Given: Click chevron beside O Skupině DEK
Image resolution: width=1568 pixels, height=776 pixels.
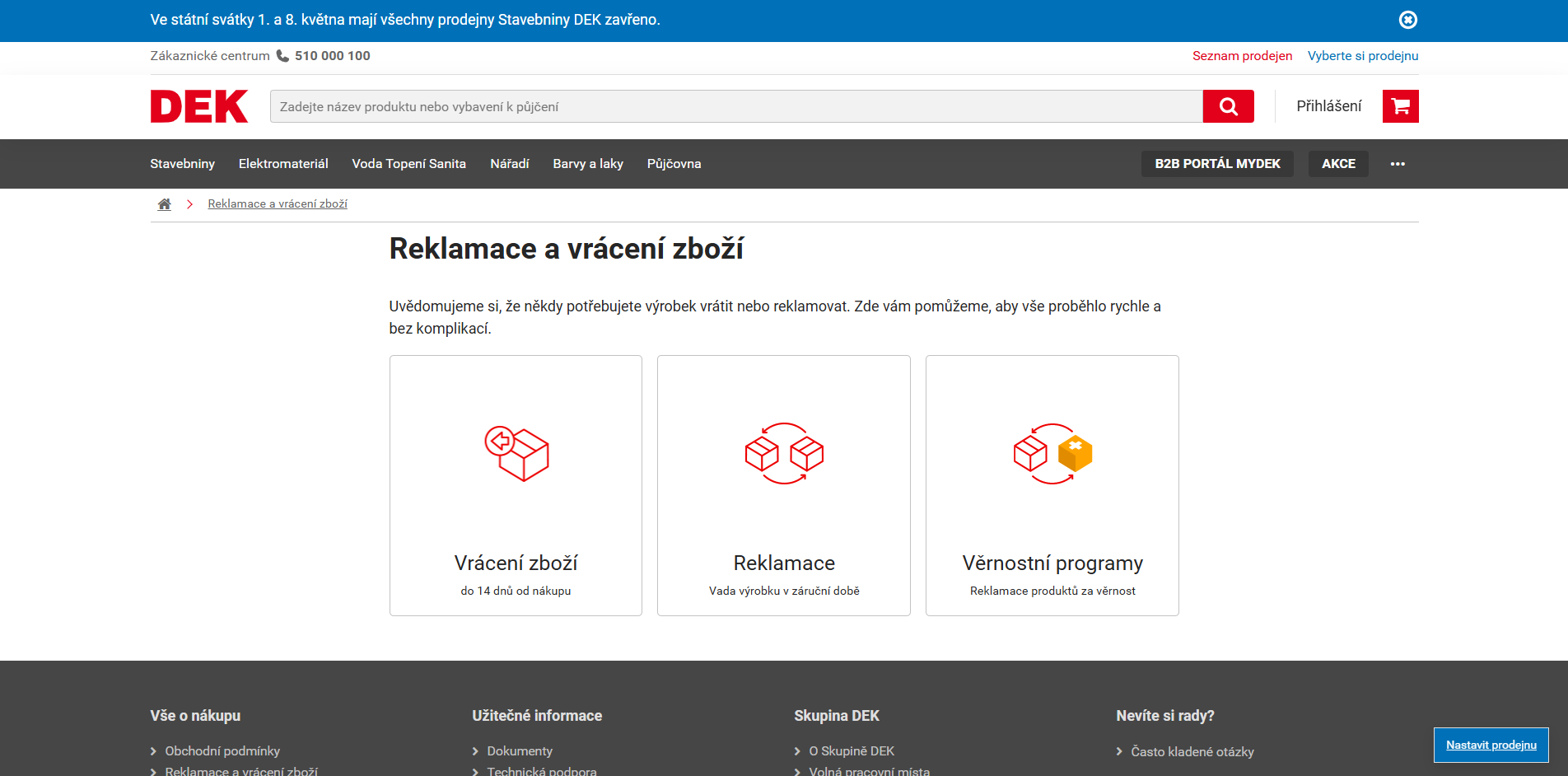Looking at the screenshot, I should [x=797, y=751].
